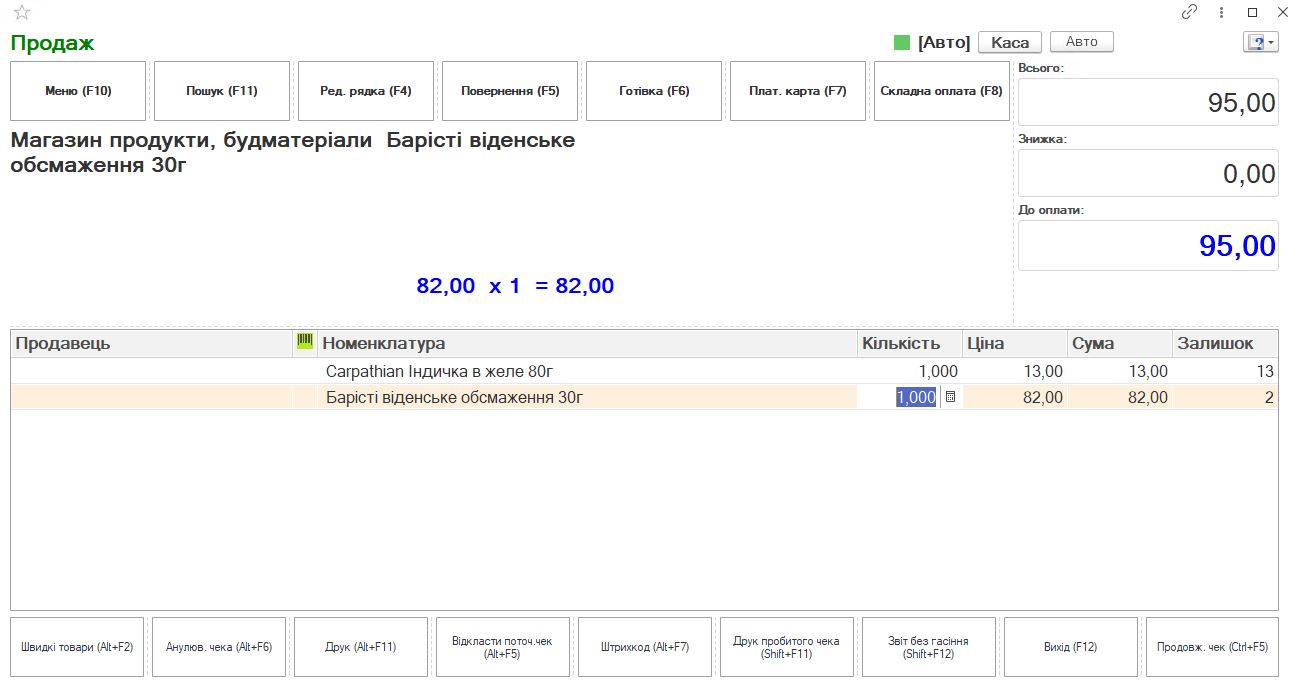The image size is (1297, 687).
Task: Choose Плат. карта (F7) payment
Action: coord(797,91)
